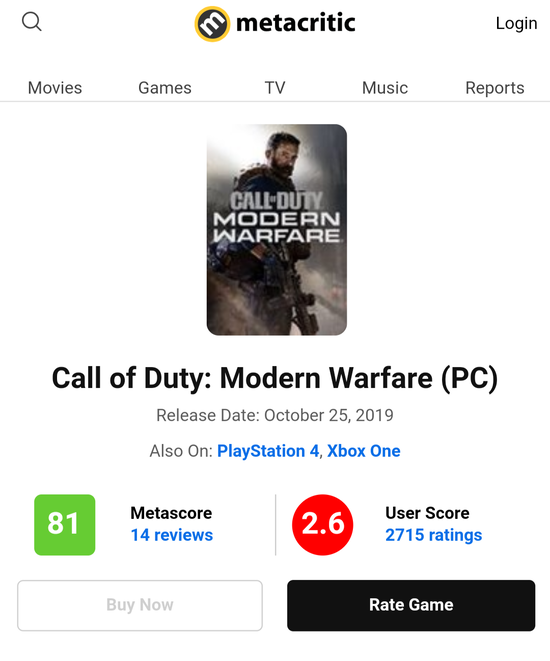
Task: Click the metacritic wordmark text
Action: click(x=295, y=23)
